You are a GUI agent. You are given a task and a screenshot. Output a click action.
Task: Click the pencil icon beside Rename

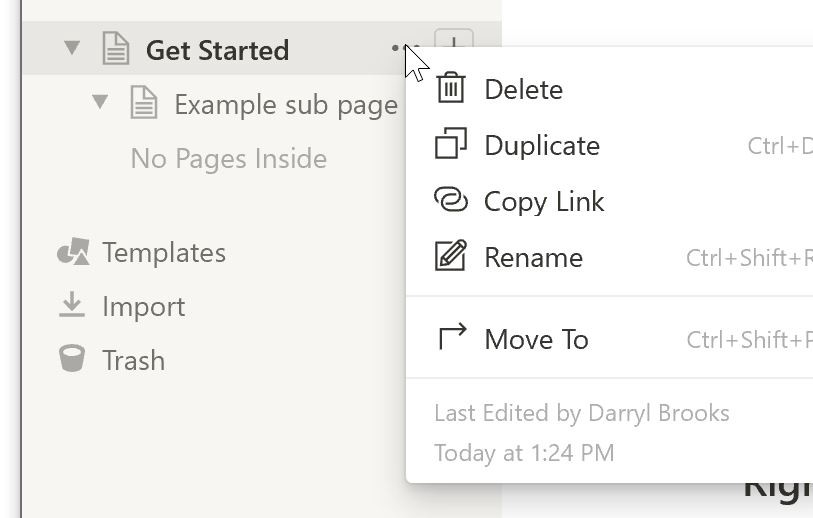pyautogui.click(x=451, y=255)
